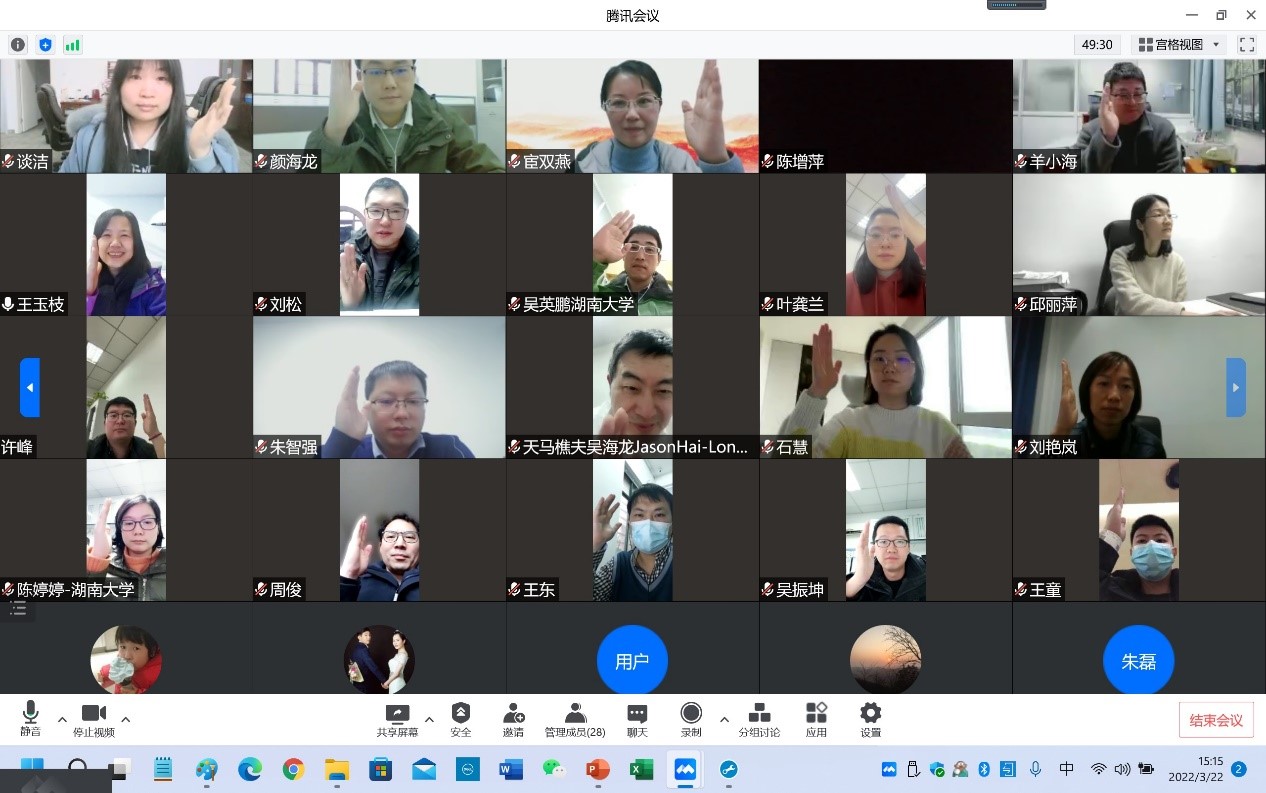The width and height of the screenshot is (1266, 793).
Task: Expand audio options arrow beside 静音
Action: (x=62, y=719)
